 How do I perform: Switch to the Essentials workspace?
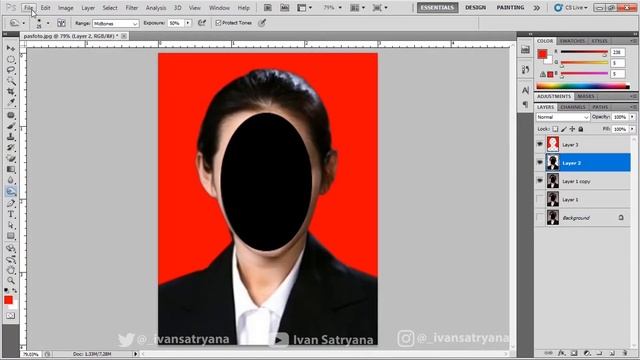click(437, 8)
